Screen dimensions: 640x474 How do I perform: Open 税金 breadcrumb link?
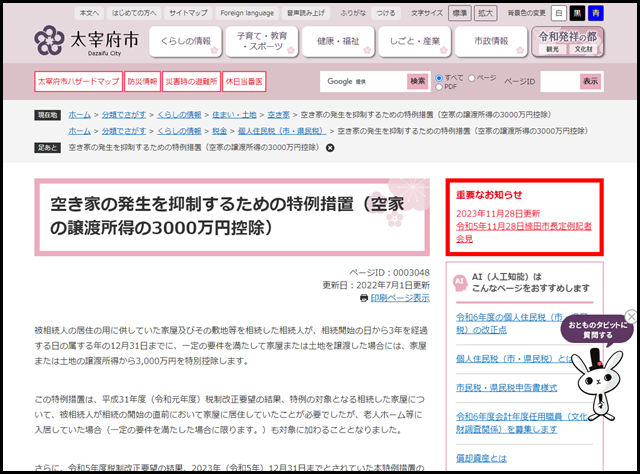point(220,131)
